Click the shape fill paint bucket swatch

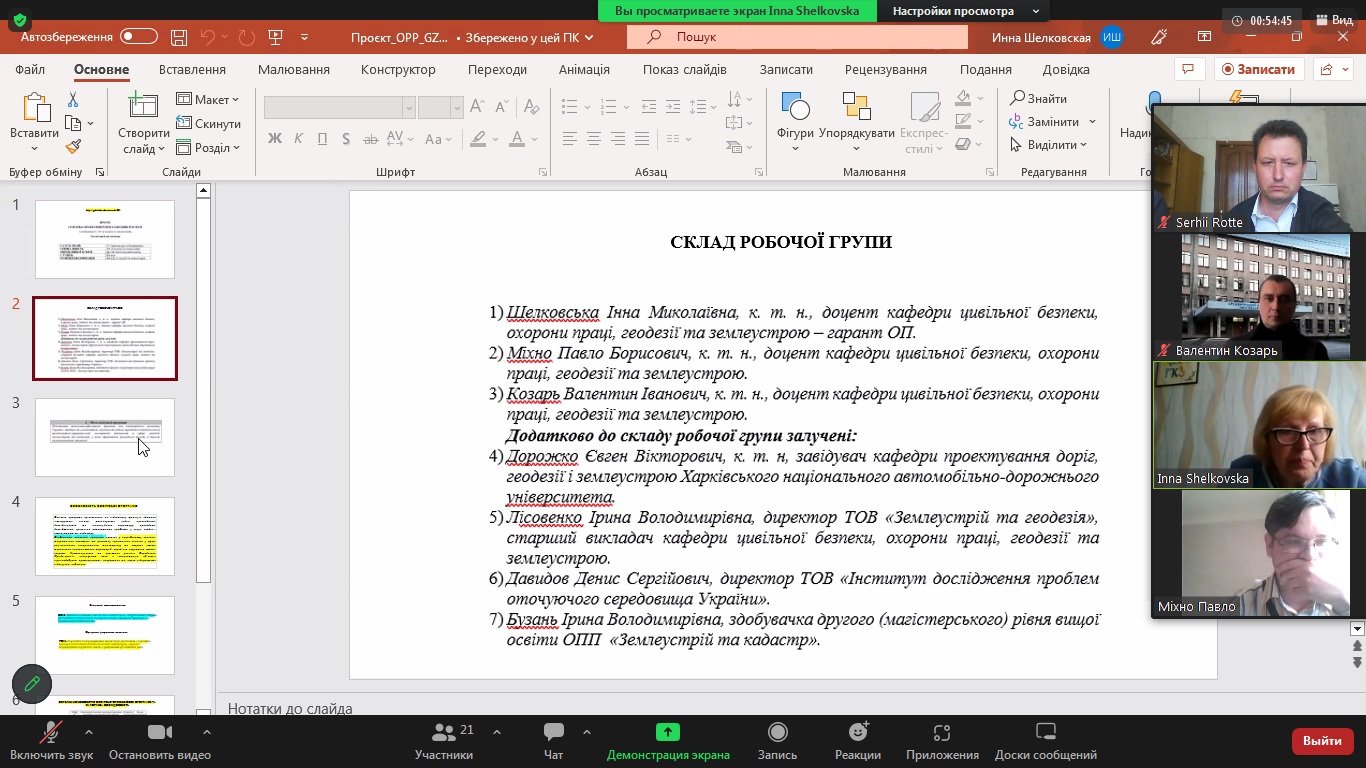point(962,99)
